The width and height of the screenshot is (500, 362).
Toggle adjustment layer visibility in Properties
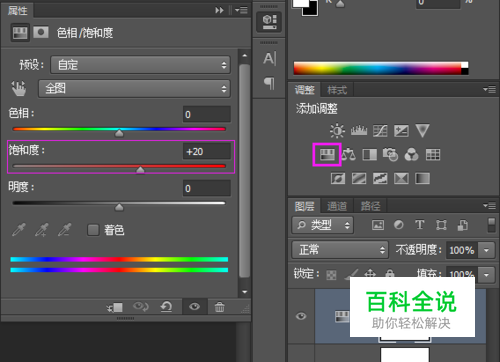(x=195, y=306)
